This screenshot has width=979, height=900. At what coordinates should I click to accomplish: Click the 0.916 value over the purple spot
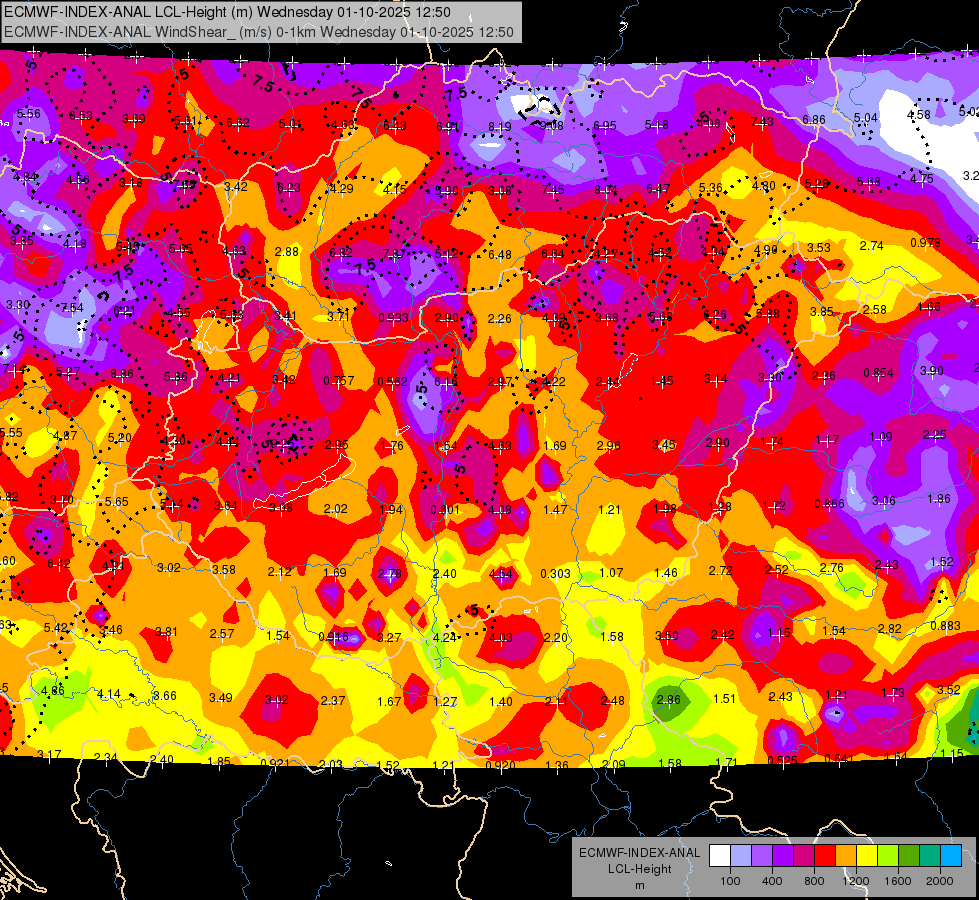333,637
